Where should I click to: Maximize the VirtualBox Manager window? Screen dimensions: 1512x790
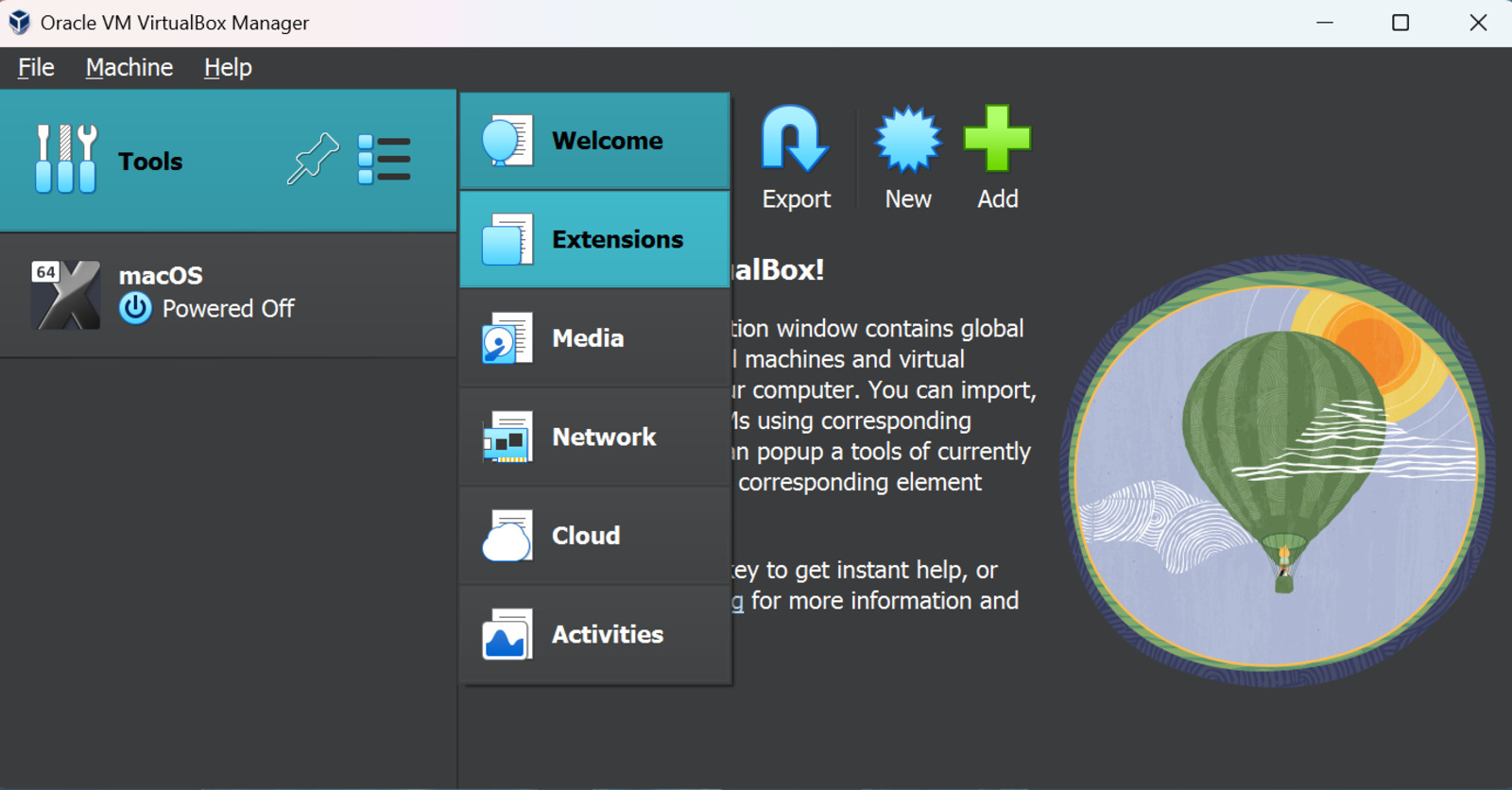(x=1400, y=23)
